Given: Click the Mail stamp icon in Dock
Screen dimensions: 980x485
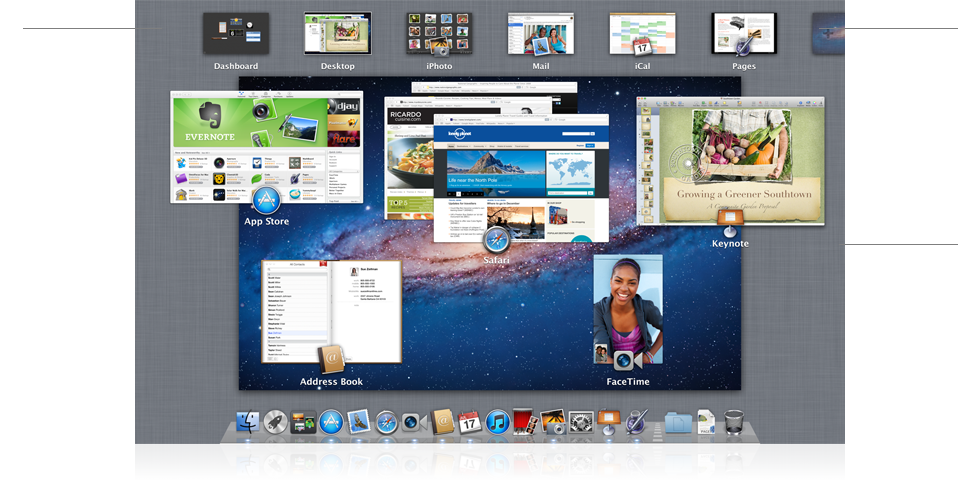Looking at the screenshot, I should (x=359, y=423).
